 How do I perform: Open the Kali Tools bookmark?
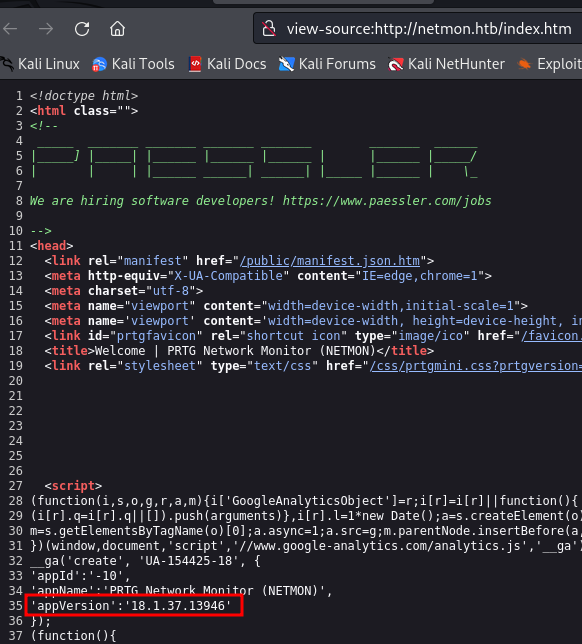(133, 64)
